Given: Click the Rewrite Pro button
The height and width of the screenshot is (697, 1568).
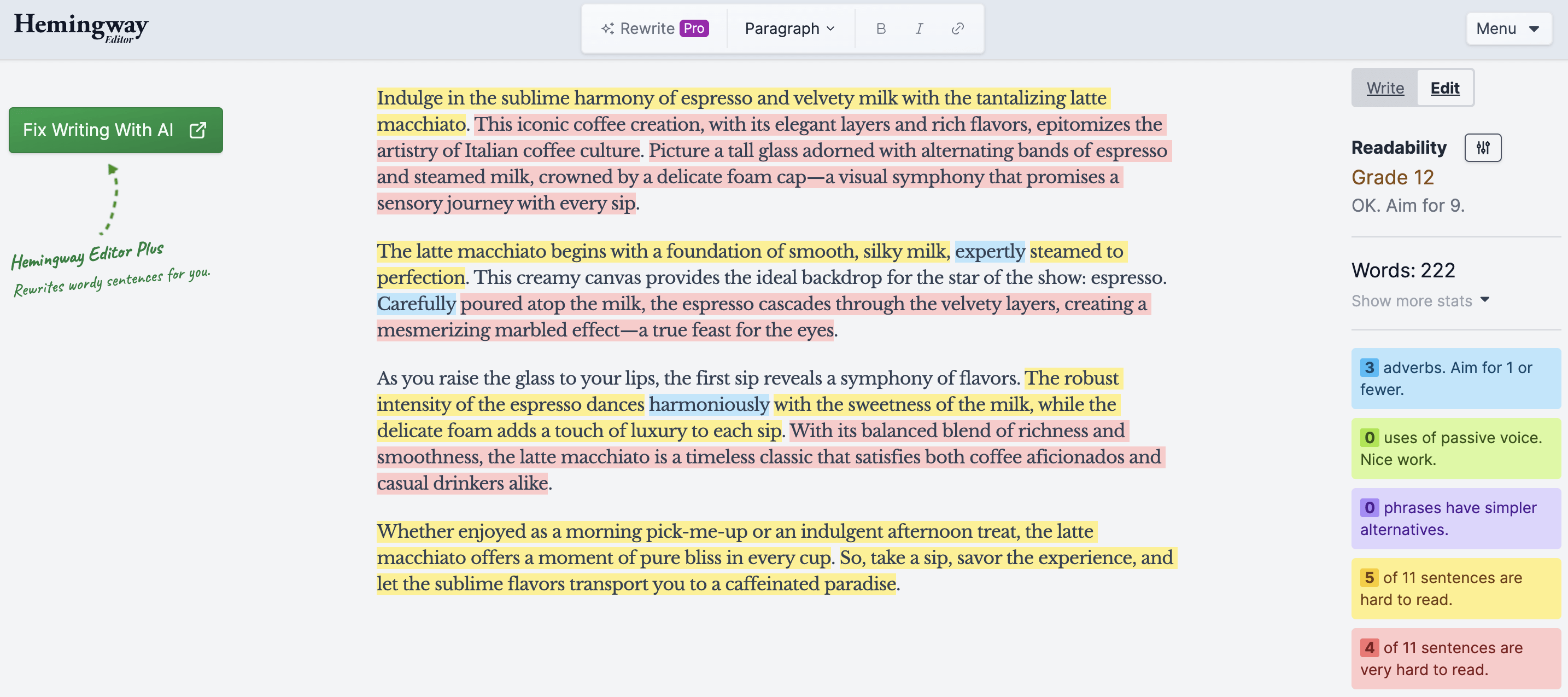Looking at the screenshot, I should point(654,28).
